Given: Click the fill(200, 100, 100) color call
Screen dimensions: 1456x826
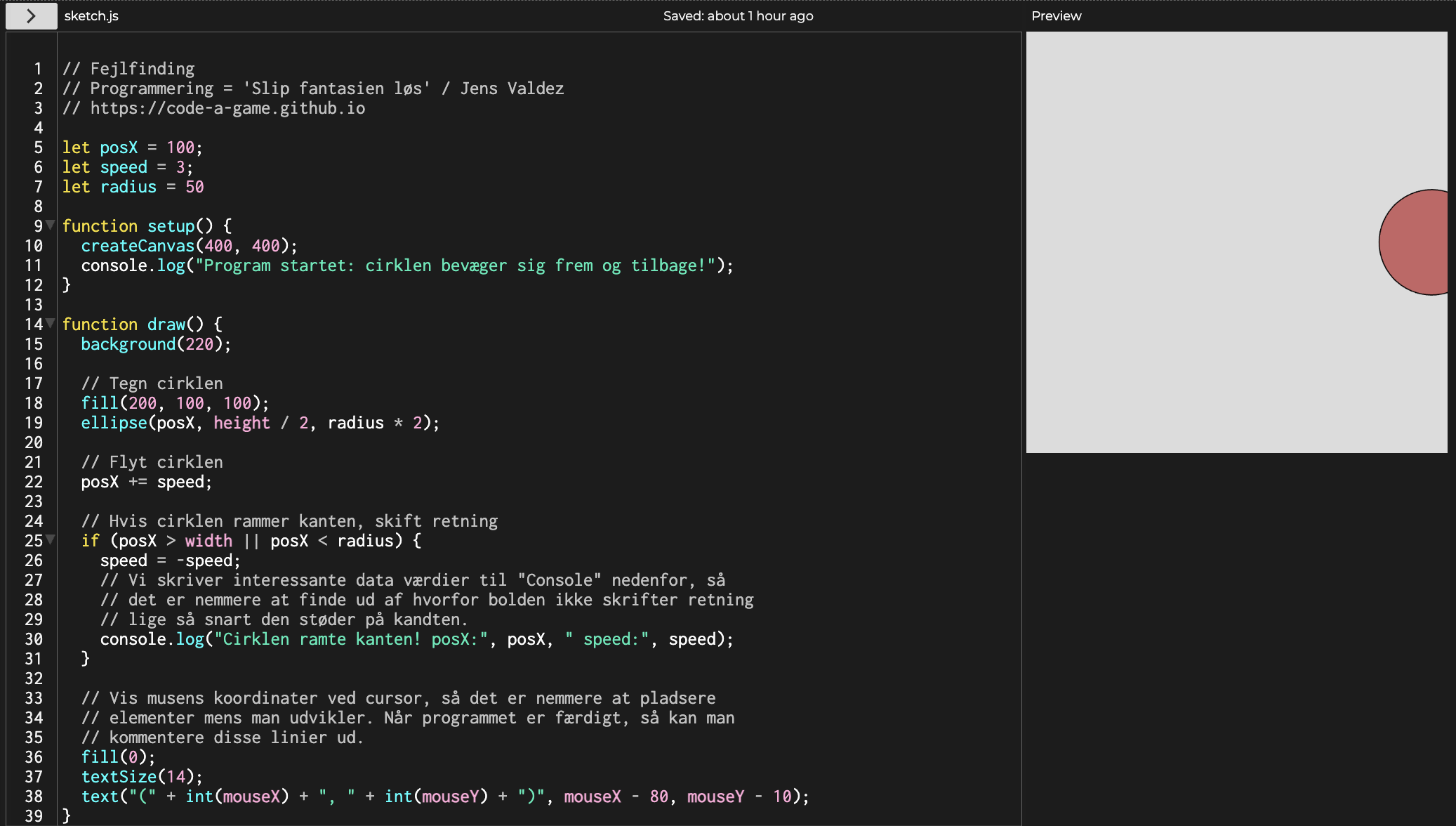Looking at the screenshot, I should click(x=174, y=403).
